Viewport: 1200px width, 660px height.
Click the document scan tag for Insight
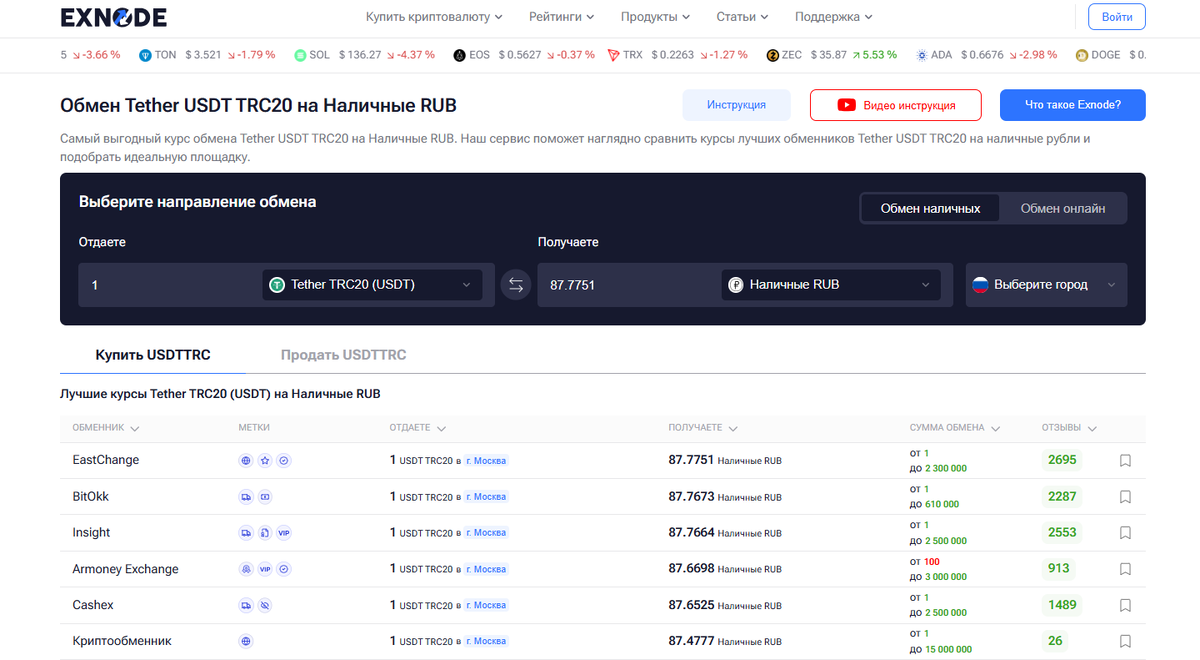[x=265, y=533]
